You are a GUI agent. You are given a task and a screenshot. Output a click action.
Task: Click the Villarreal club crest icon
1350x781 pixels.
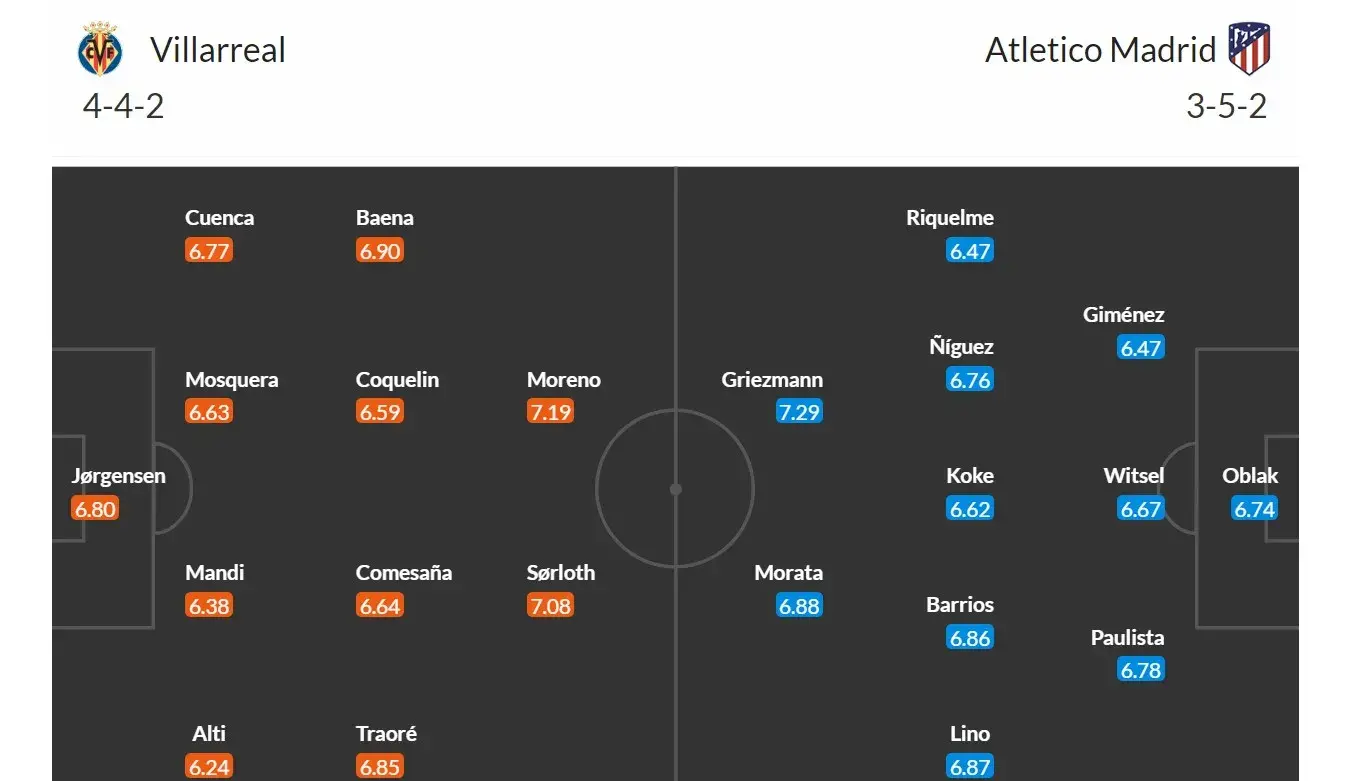[x=100, y=50]
